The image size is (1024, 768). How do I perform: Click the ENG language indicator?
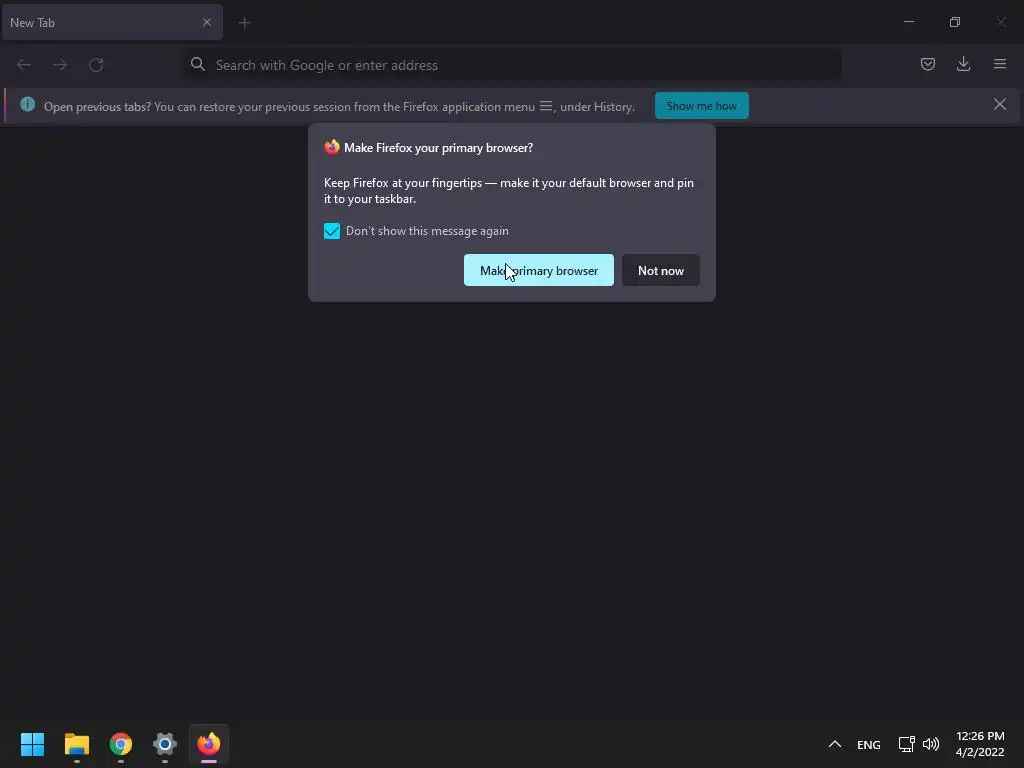(x=869, y=744)
